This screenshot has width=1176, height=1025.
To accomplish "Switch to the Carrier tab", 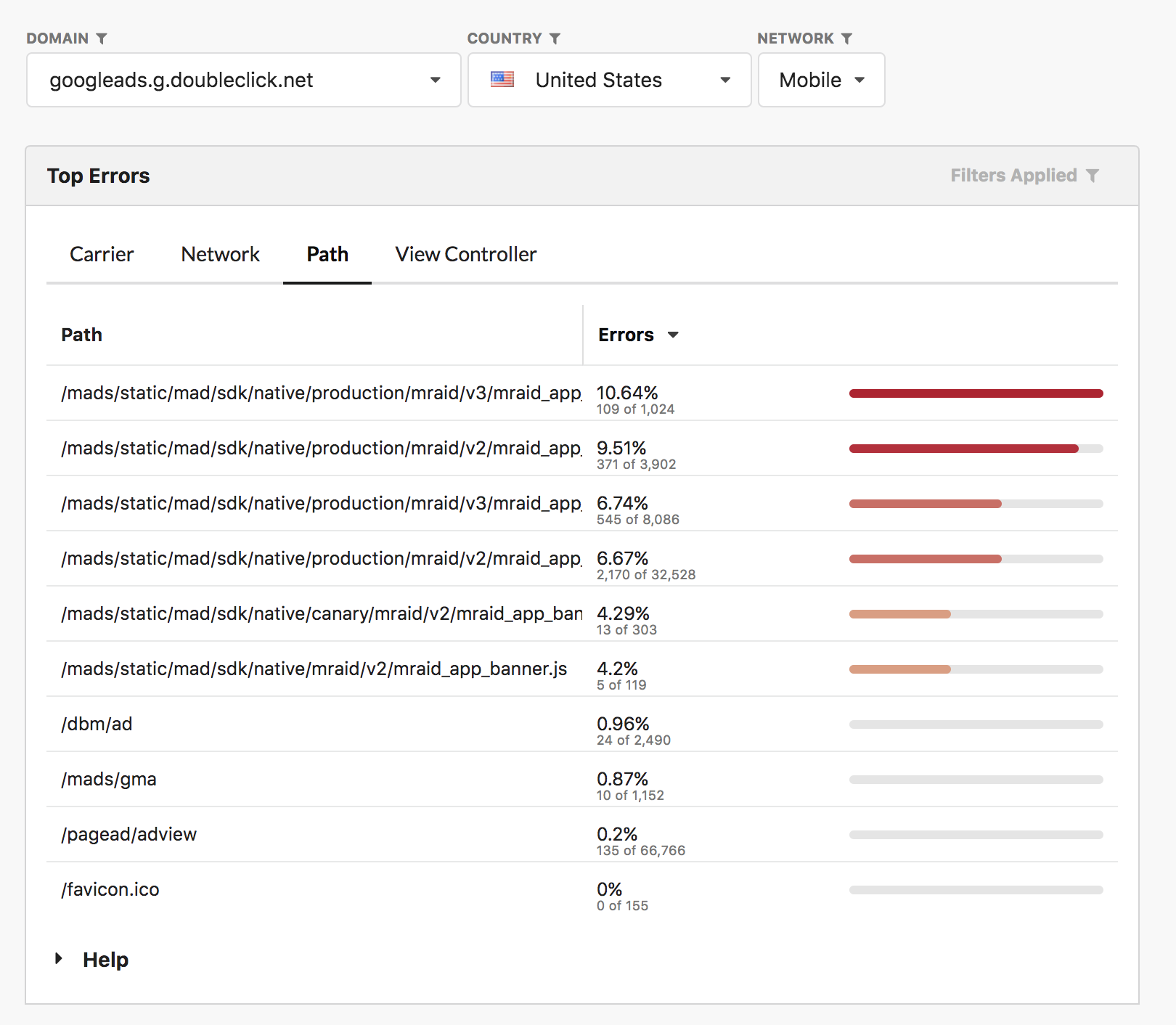I will pyautogui.click(x=101, y=254).
